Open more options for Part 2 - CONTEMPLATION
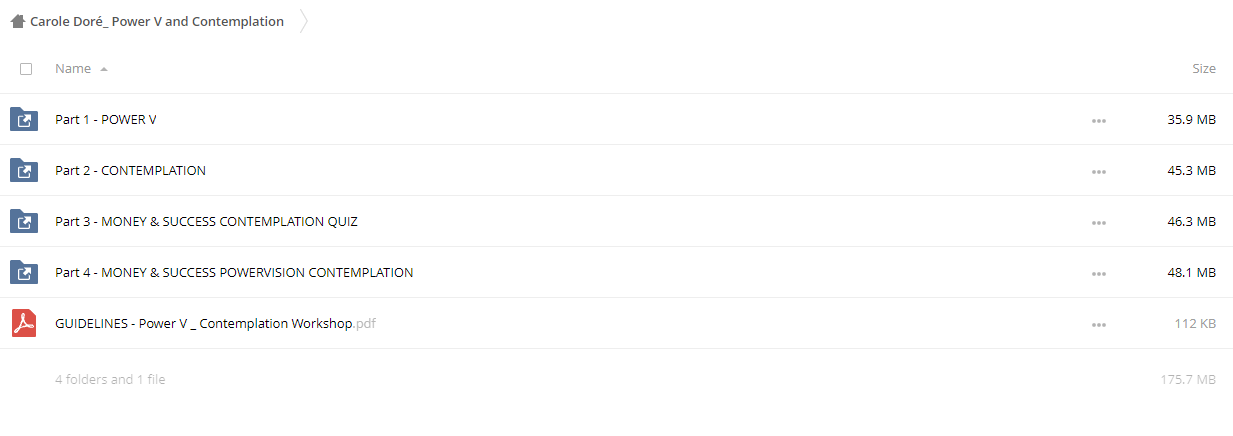The height and width of the screenshot is (436, 1233). [x=1099, y=171]
